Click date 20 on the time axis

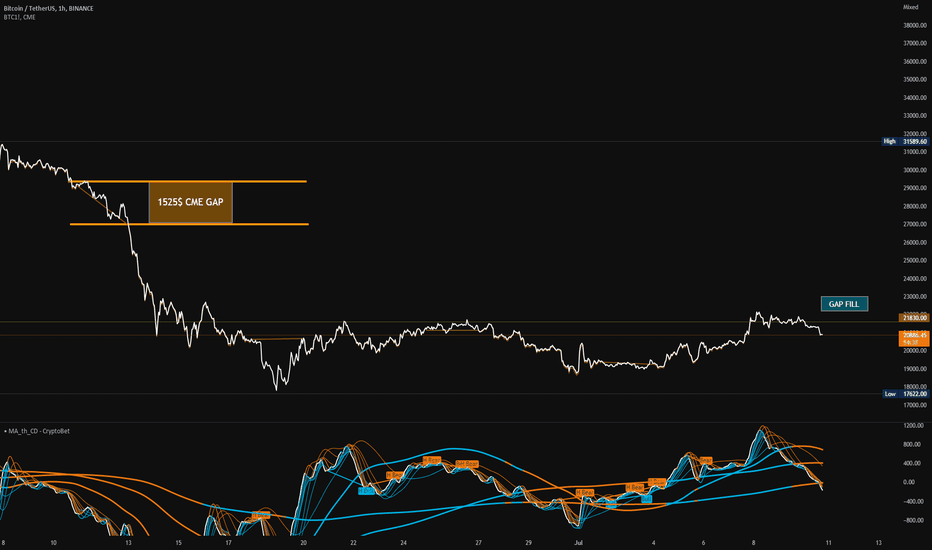click(303, 543)
